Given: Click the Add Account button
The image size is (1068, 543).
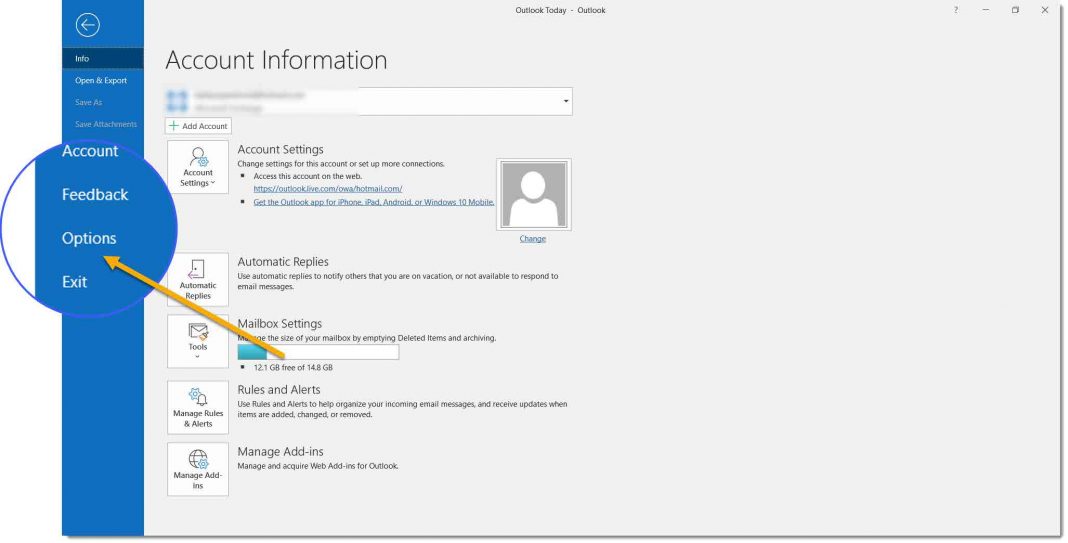Looking at the screenshot, I should (198, 126).
